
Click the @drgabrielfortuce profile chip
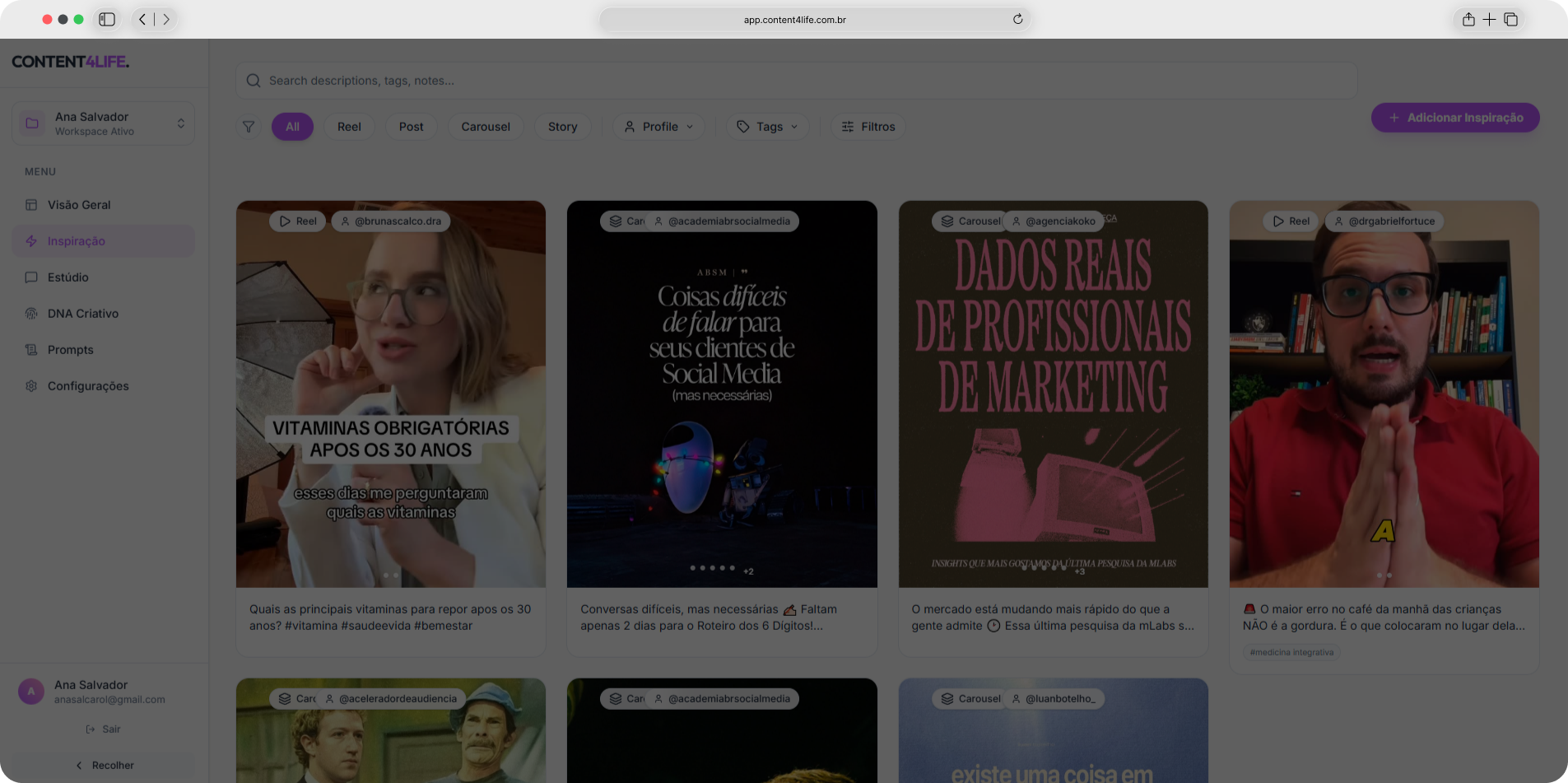coord(1384,221)
